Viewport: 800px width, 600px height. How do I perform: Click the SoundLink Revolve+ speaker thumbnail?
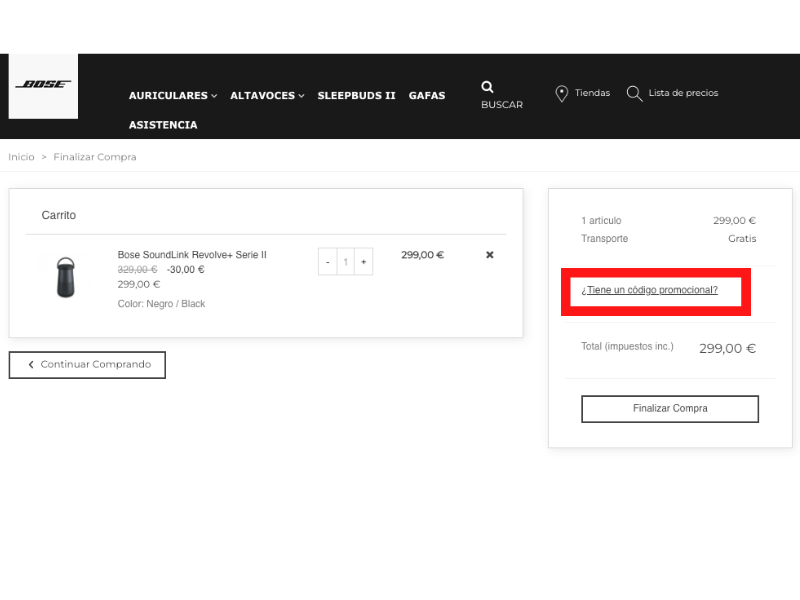[x=65, y=277]
